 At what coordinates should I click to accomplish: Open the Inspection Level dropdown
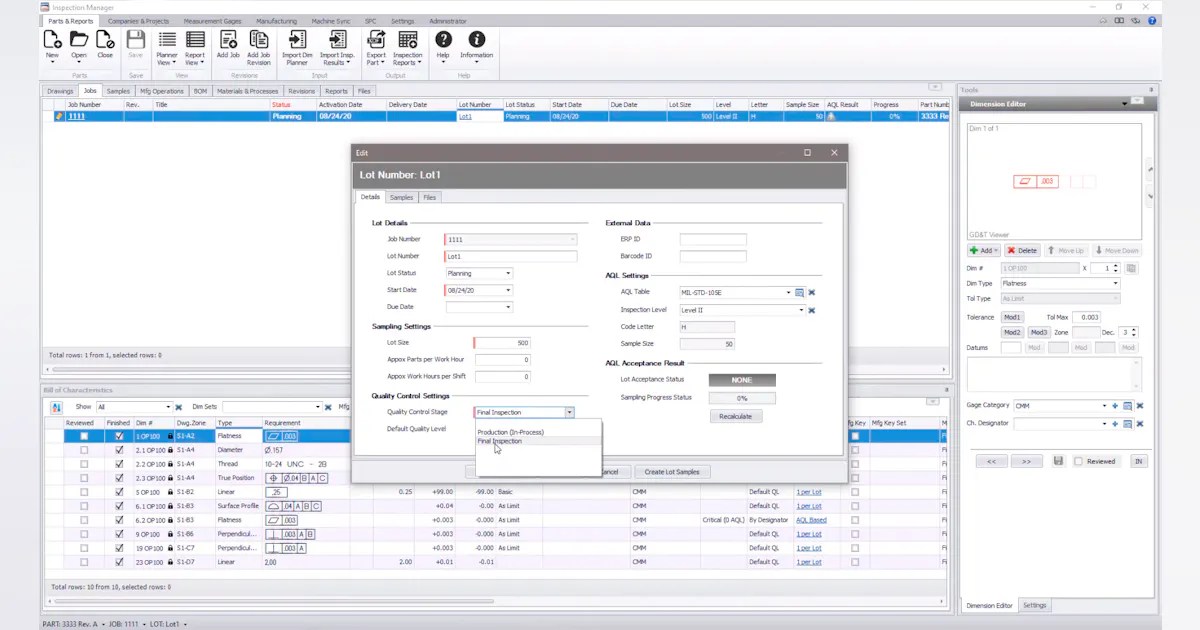click(x=800, y=310)
